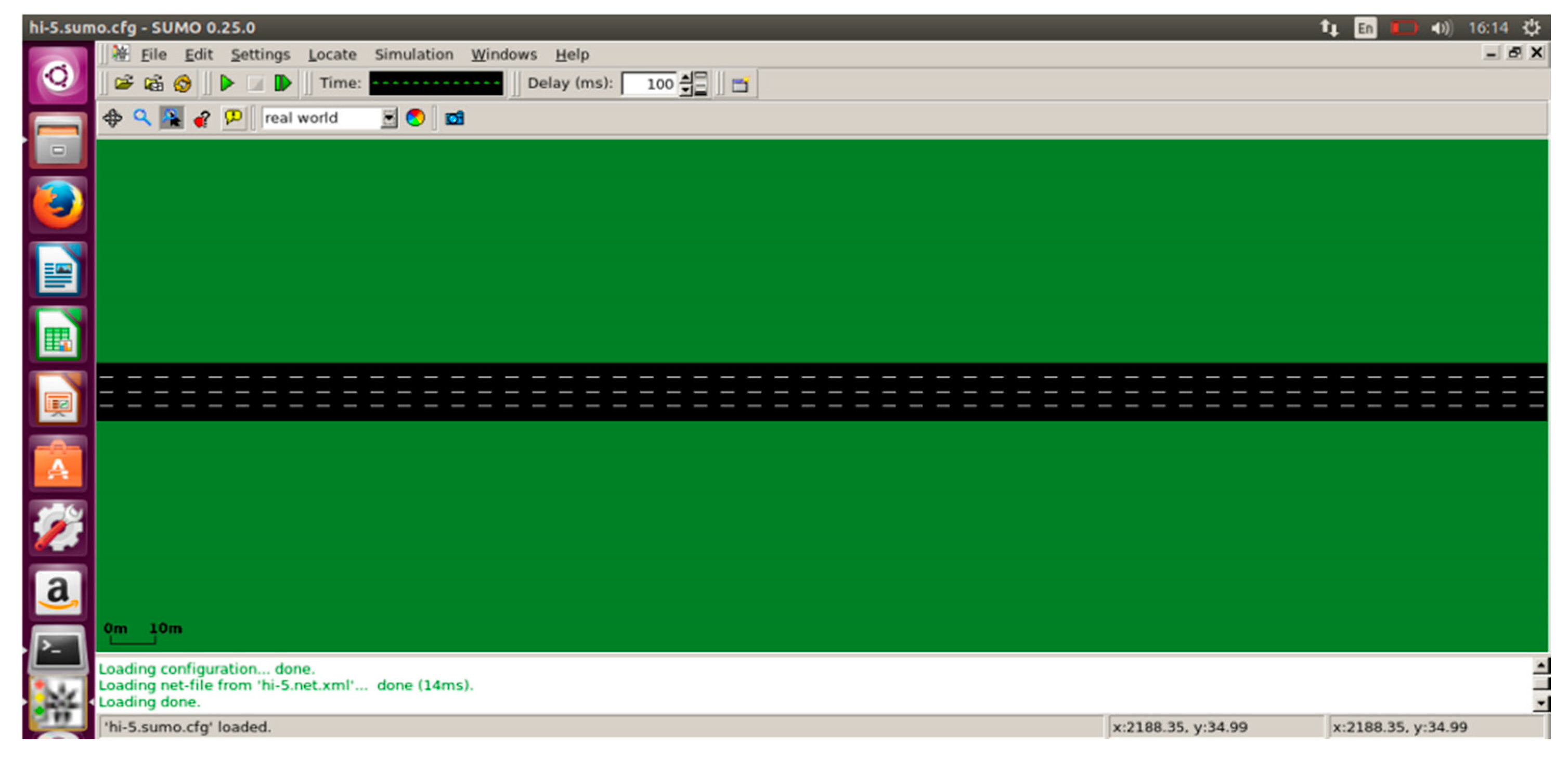Image resolution: width=1568 pixels, height=759 pixels.
Task: Open the 'real world' coloring scheme dropdown
Action: [388, 118]
